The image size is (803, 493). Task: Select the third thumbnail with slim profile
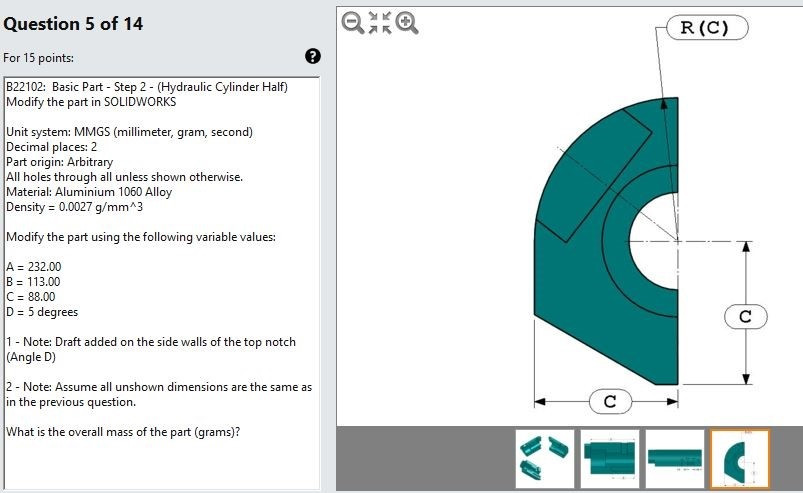click(x=674, y=459)
